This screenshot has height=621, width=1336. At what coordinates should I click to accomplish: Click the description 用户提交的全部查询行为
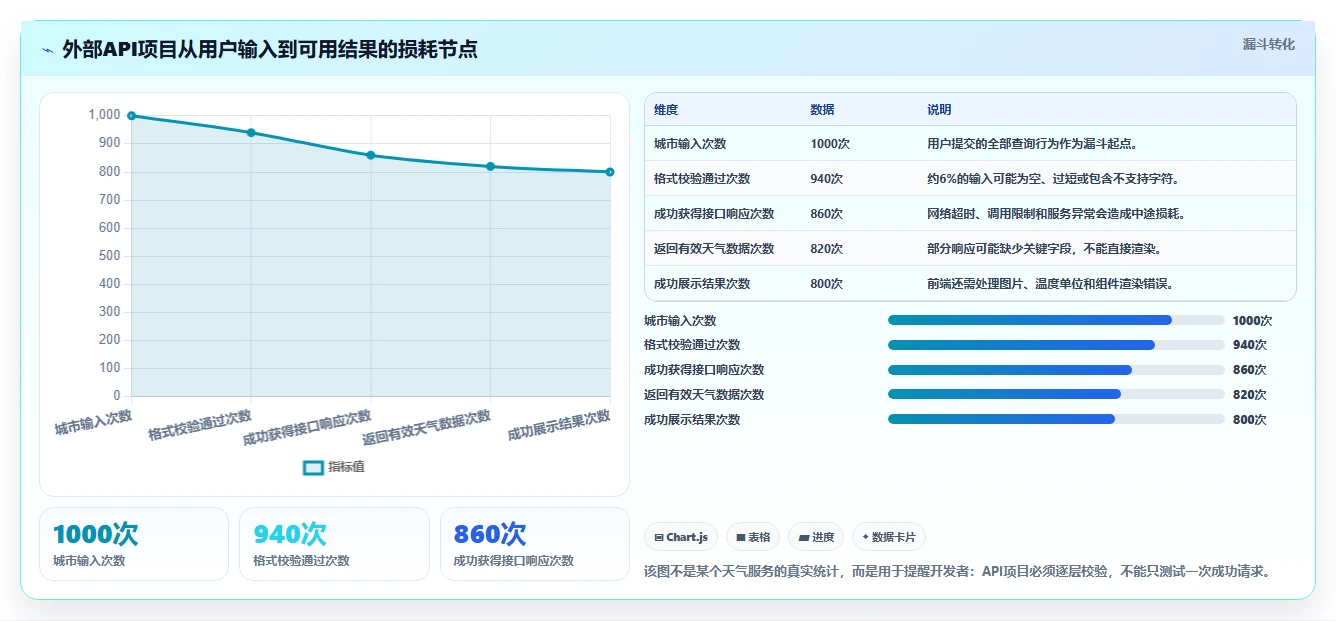coord(1032,144)
